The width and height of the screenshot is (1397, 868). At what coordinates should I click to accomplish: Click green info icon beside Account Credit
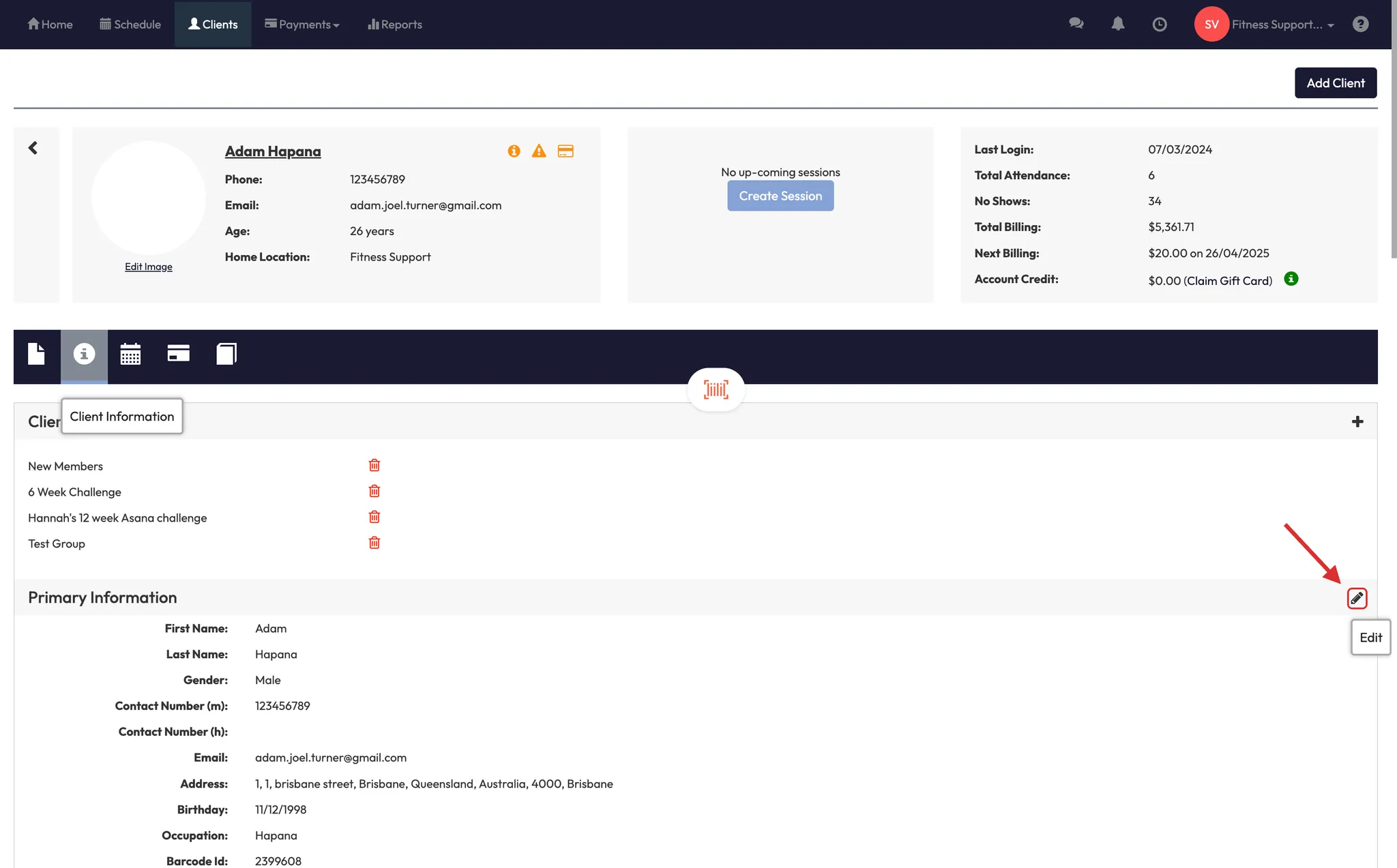point(1291,279)
